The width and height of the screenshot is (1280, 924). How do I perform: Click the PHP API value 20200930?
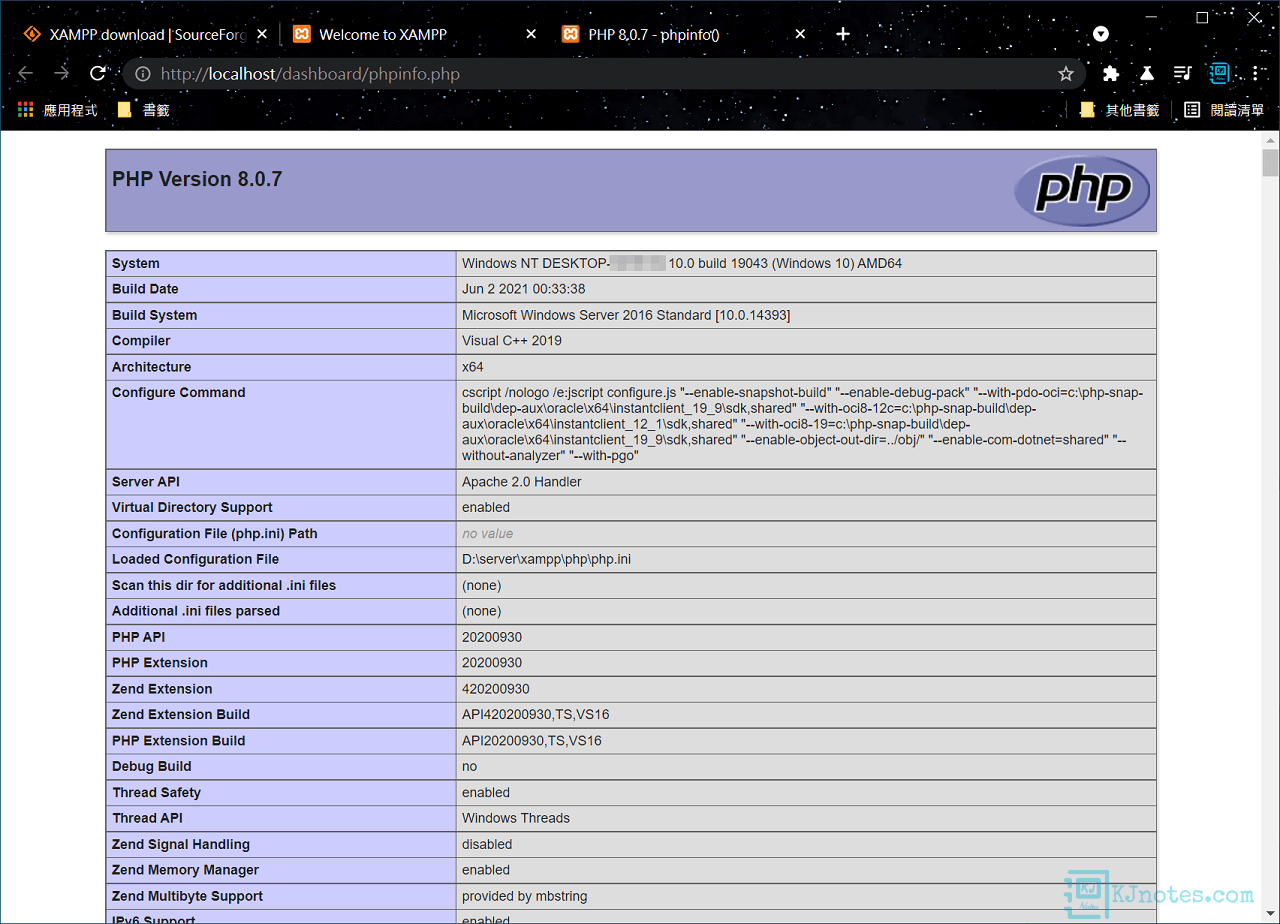point(492,637)
